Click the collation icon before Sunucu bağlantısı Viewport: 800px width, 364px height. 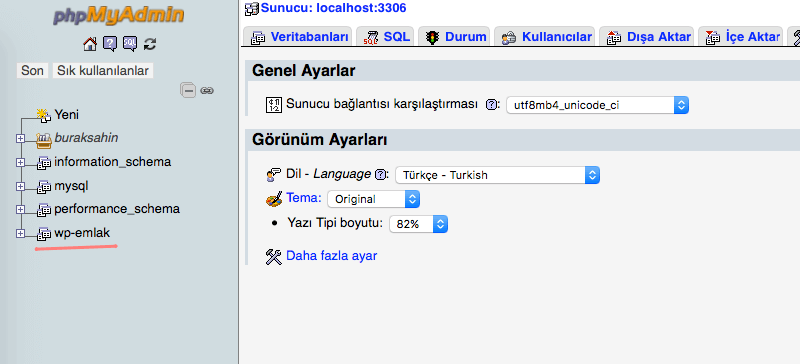(x=274, y=105)
